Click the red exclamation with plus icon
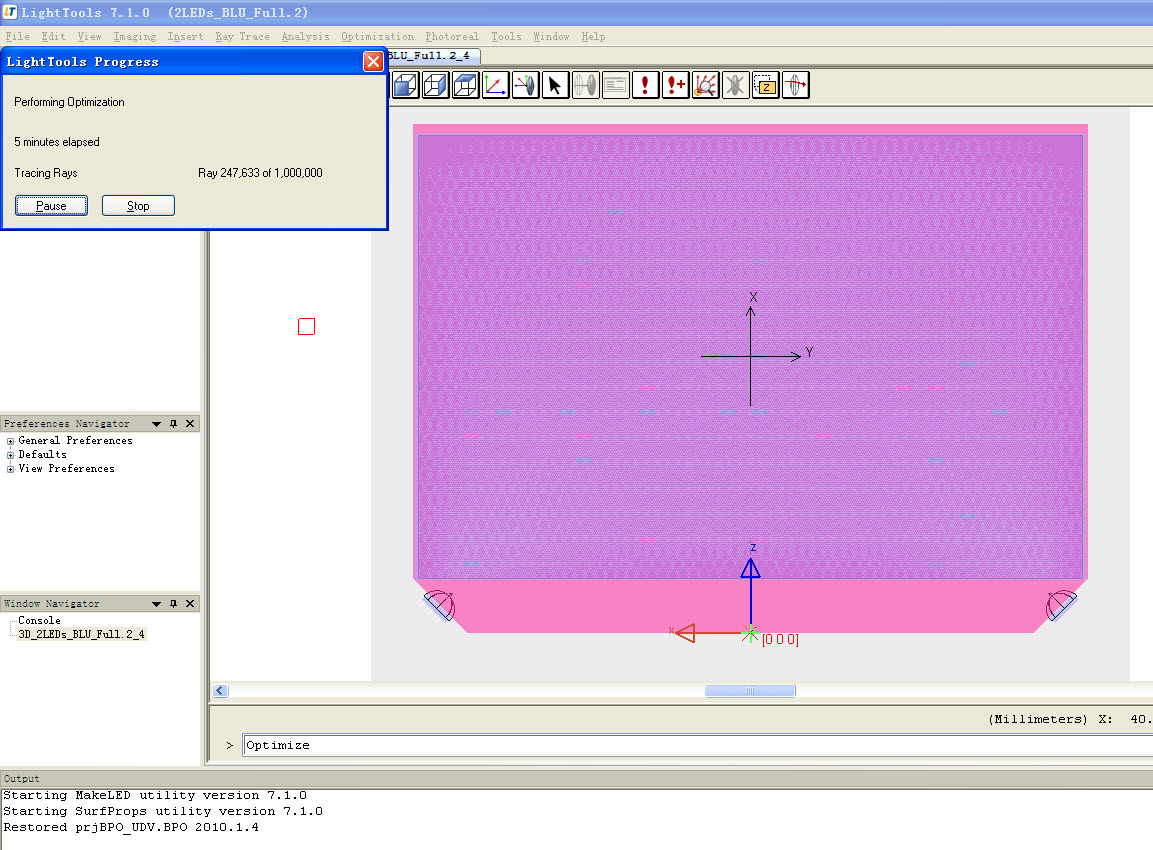The image size is (1153, 850). [x=676, y=85]
